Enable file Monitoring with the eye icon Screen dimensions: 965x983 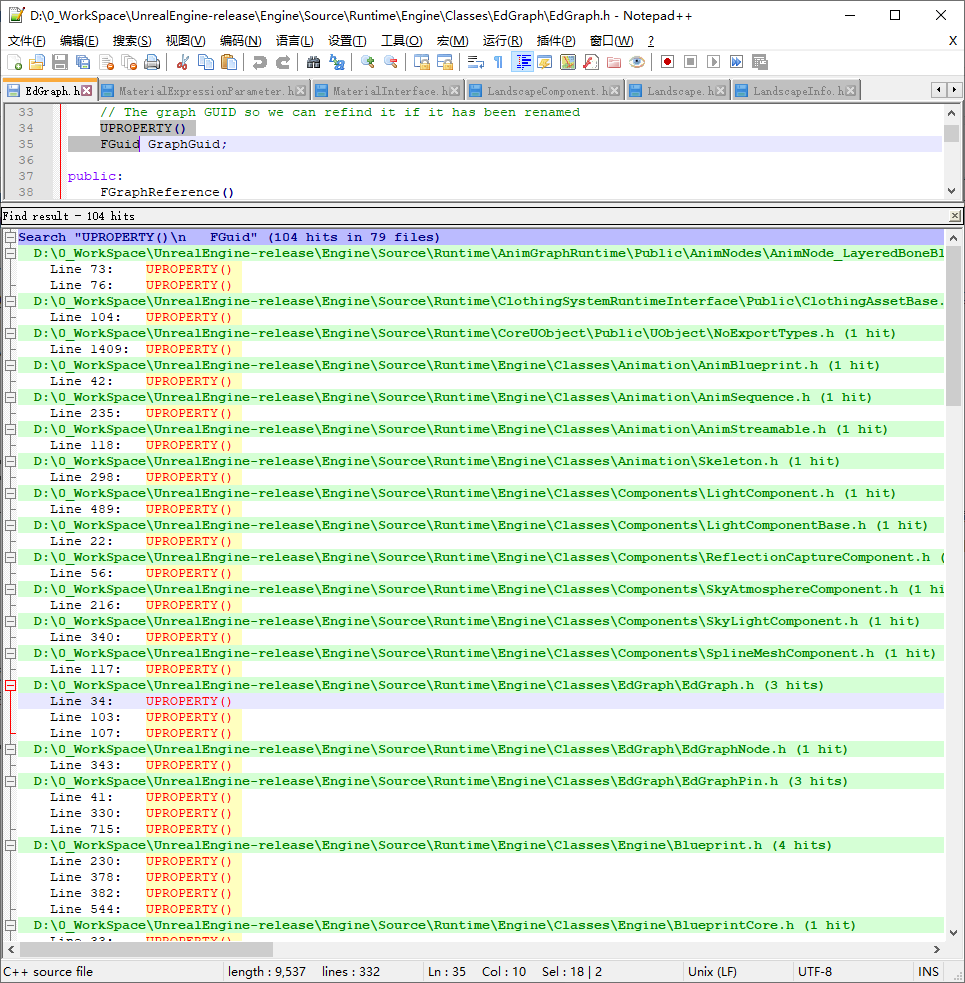[x=634, y=61]
